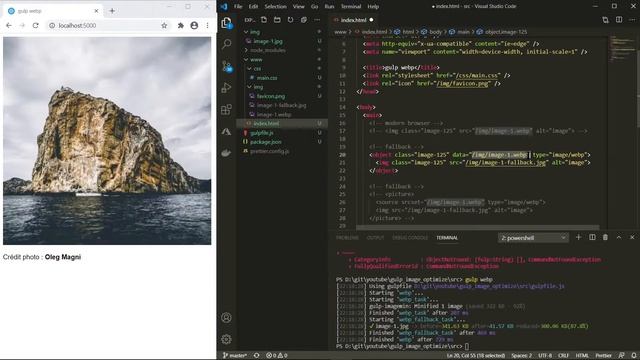Kill the terminal with trash icon
The height and width of the screenshot is (360, 640).
pyautogui.click(x=605, y=238)
